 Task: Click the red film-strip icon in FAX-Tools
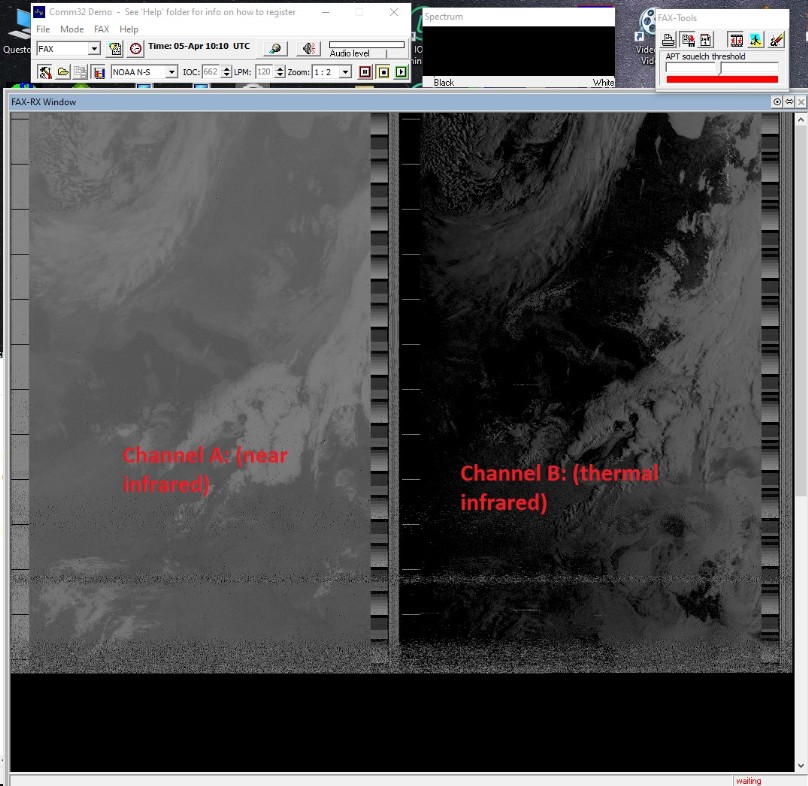click(736, 40)
